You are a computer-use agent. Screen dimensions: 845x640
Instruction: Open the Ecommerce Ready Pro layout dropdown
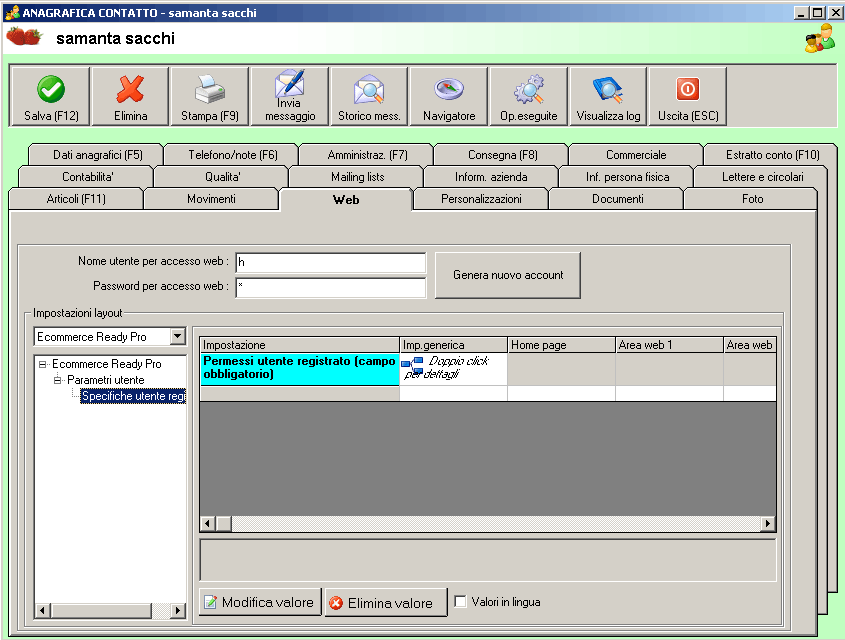point(177,337)
